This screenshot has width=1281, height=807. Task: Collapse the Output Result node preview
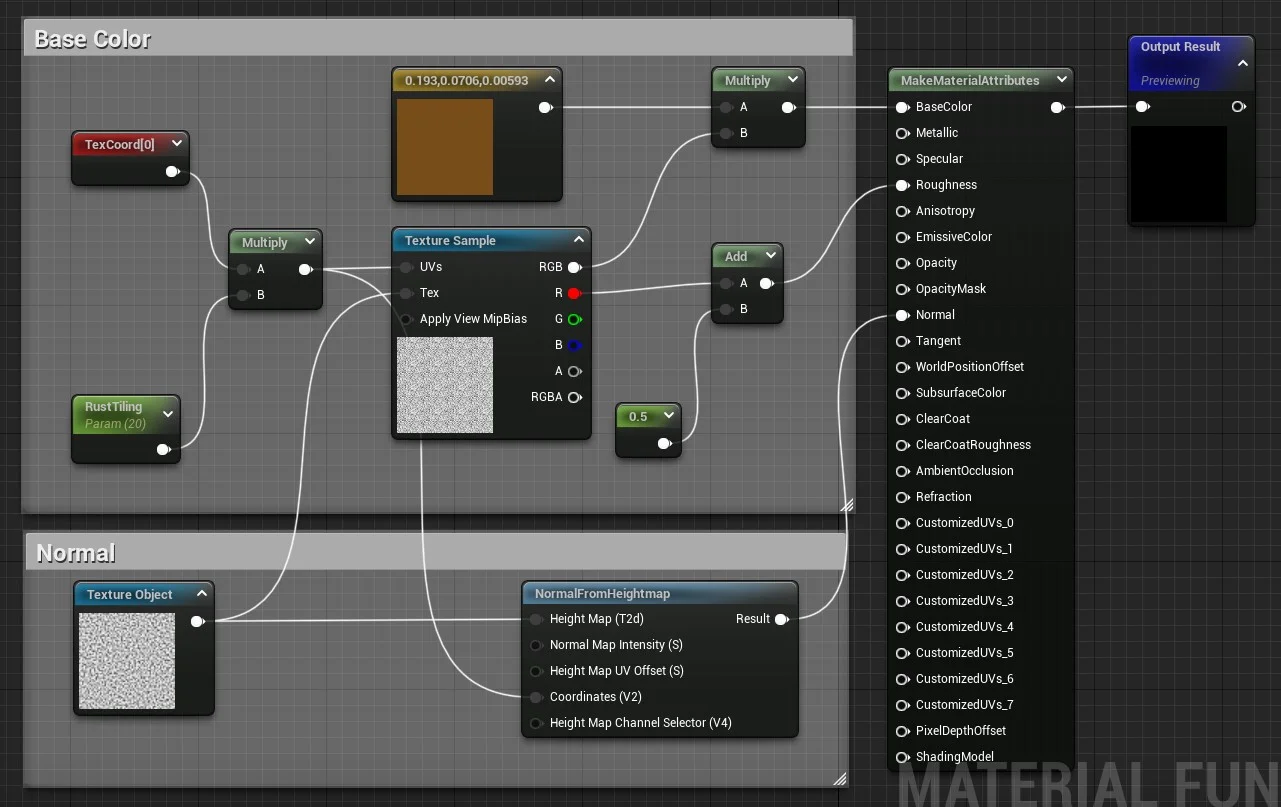(x=1243, y=63)
